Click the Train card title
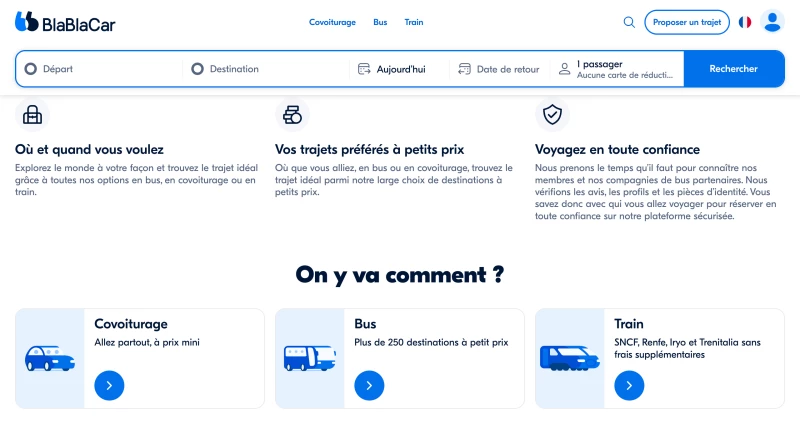Screen dimensions: 800x424 (x=629, y=324)
